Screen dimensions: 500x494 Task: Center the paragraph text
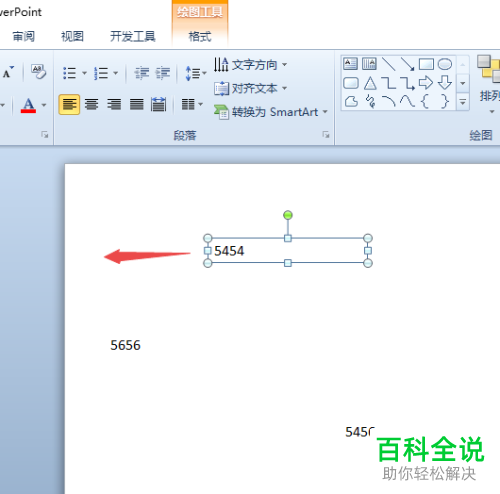click(x=91, y=105)
